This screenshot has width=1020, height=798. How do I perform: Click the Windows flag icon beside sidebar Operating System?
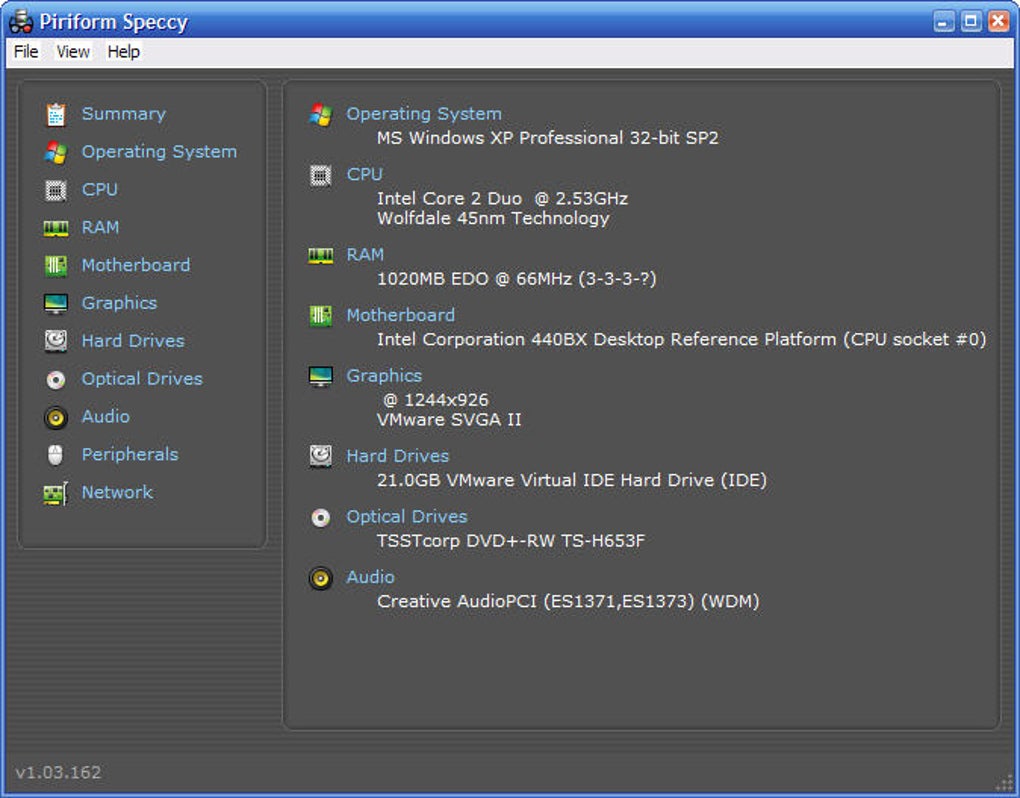tap(56, 152)
